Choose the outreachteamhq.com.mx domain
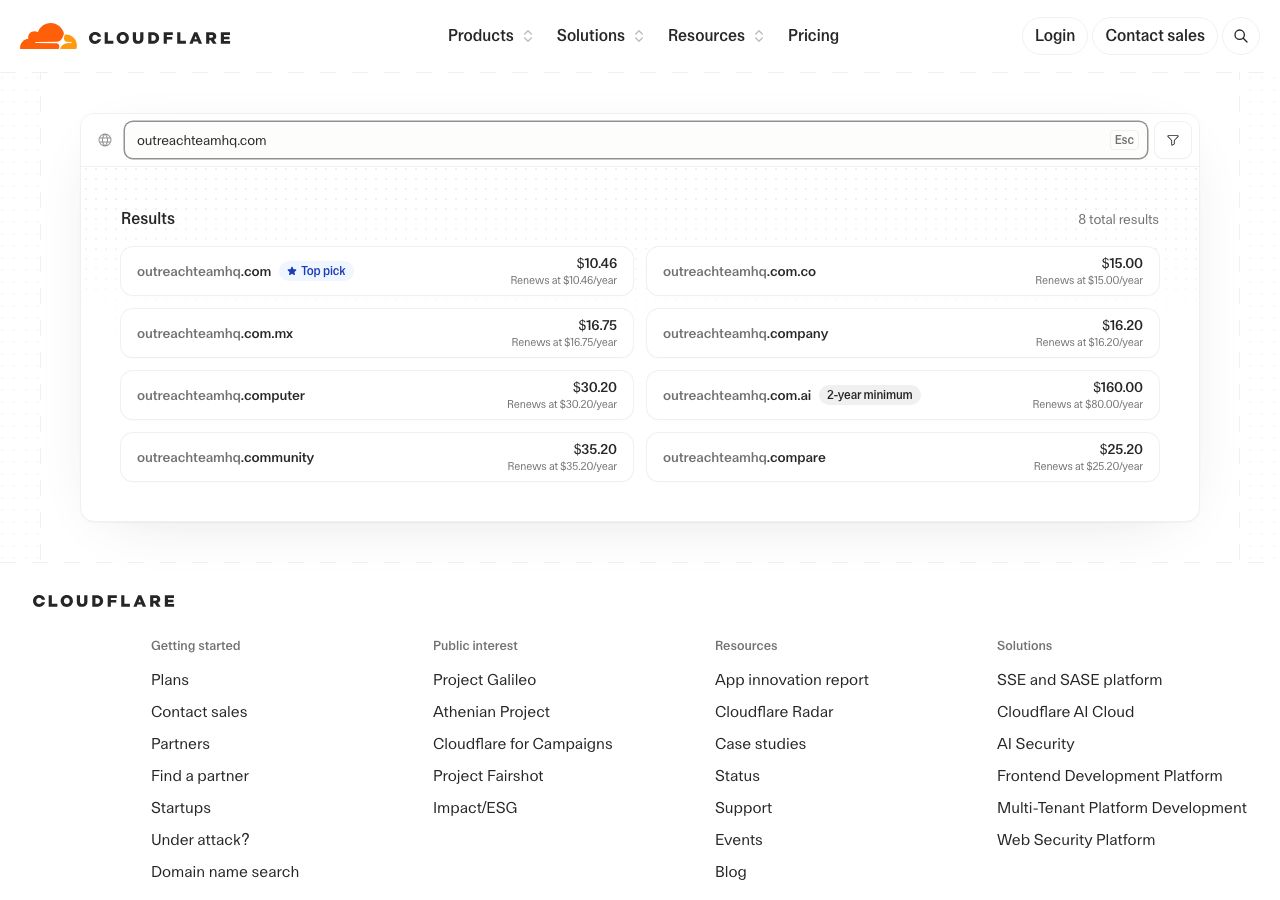The image size is (1280, 900). 377,333
